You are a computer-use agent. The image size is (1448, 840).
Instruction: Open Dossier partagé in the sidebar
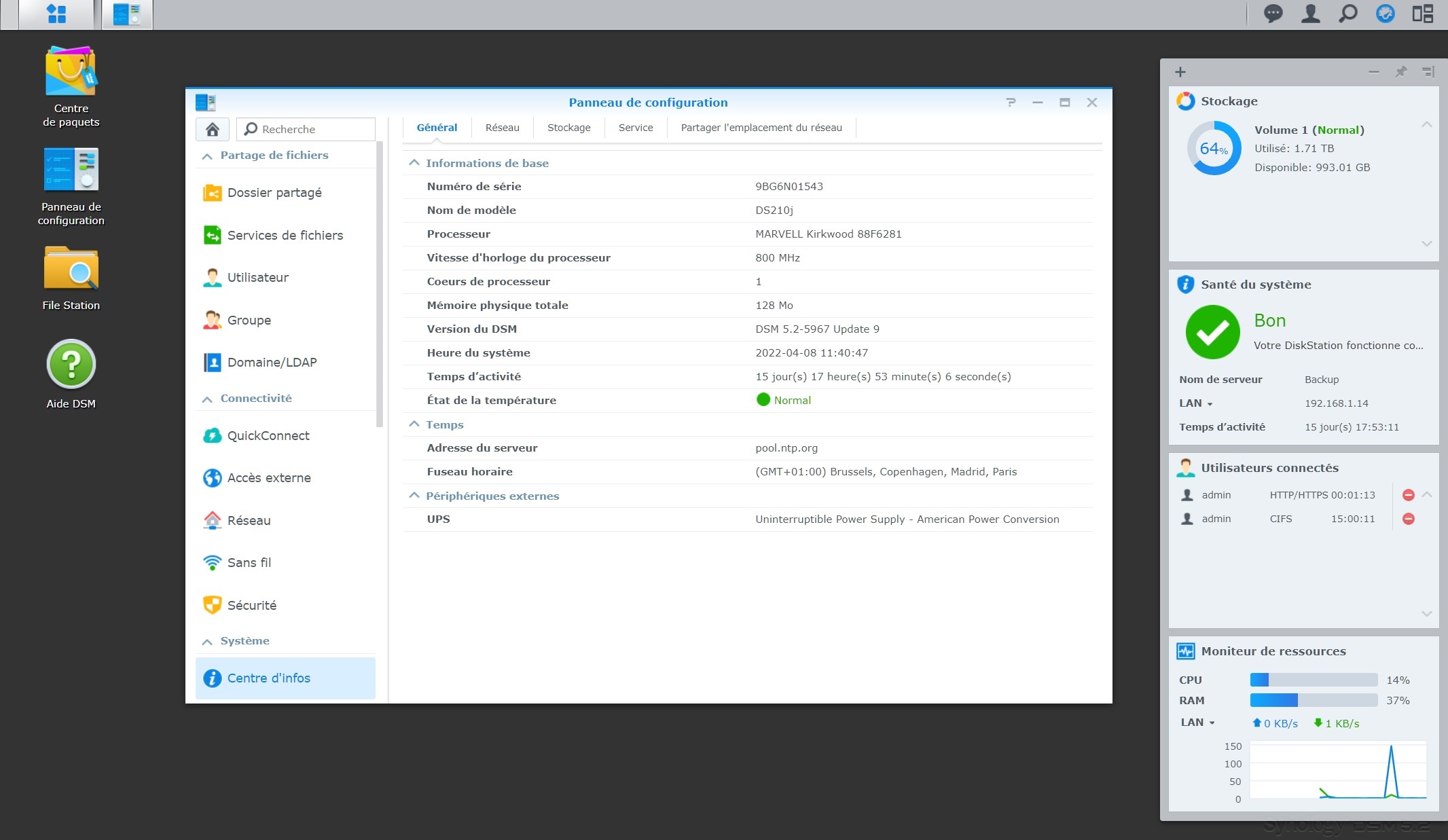[274, 193]
